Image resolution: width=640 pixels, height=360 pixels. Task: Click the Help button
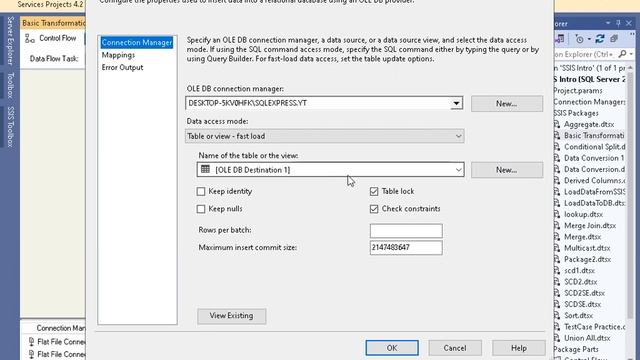click(x=519, y=348)
